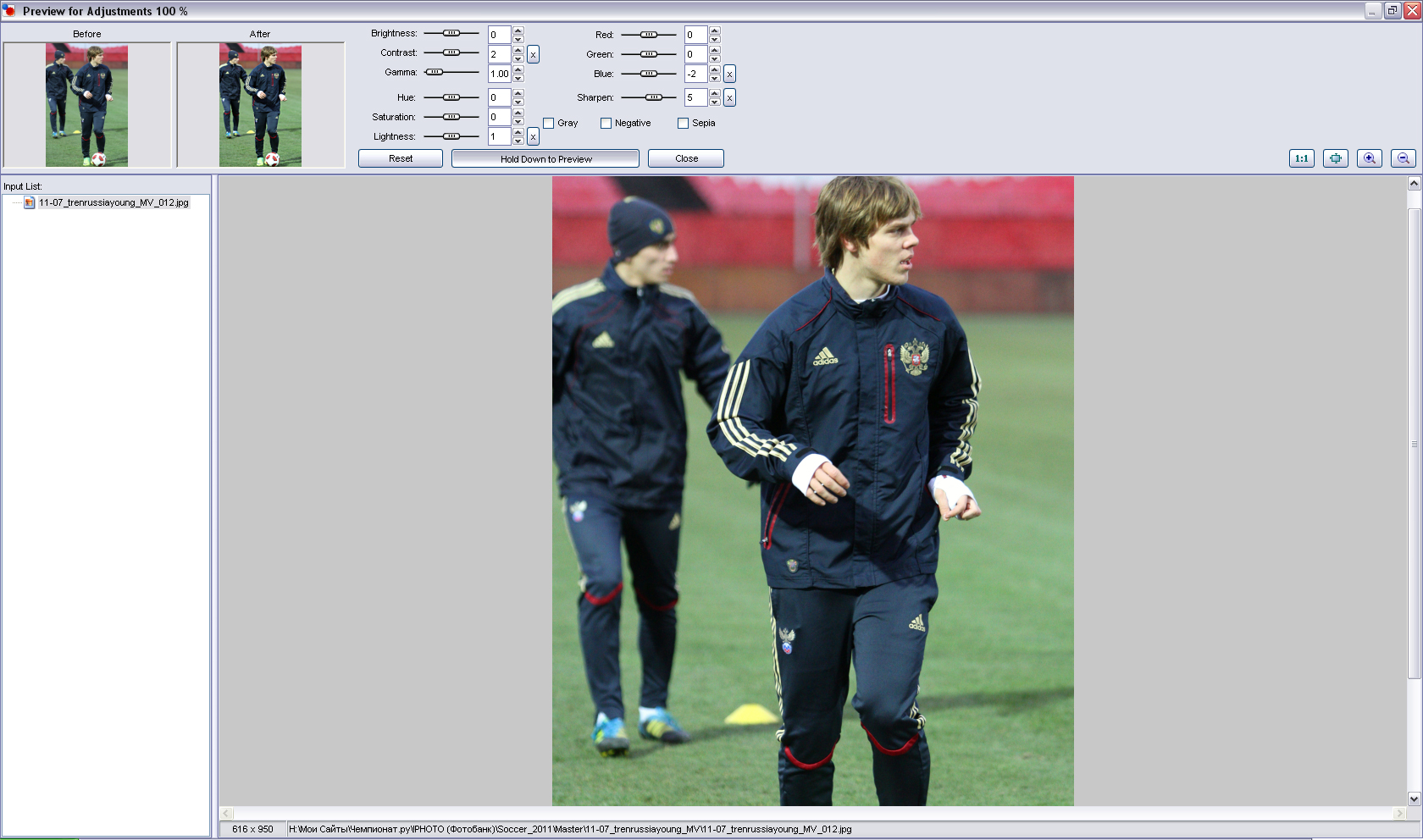The image size is (1423, 840).
Task: Click the Hue slider handle
Action: pyautogui.click(x=451, y=97)
